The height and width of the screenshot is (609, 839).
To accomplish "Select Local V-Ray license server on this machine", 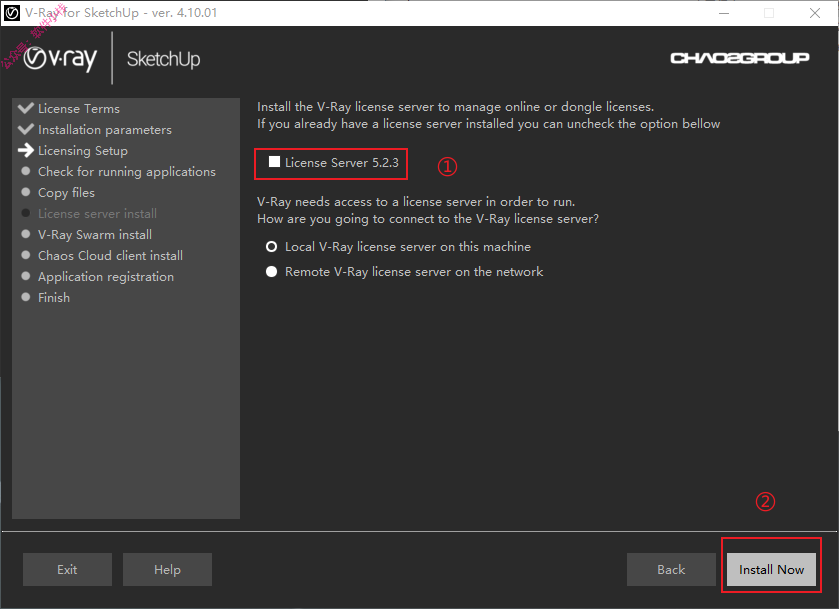I will pos(272,247).
